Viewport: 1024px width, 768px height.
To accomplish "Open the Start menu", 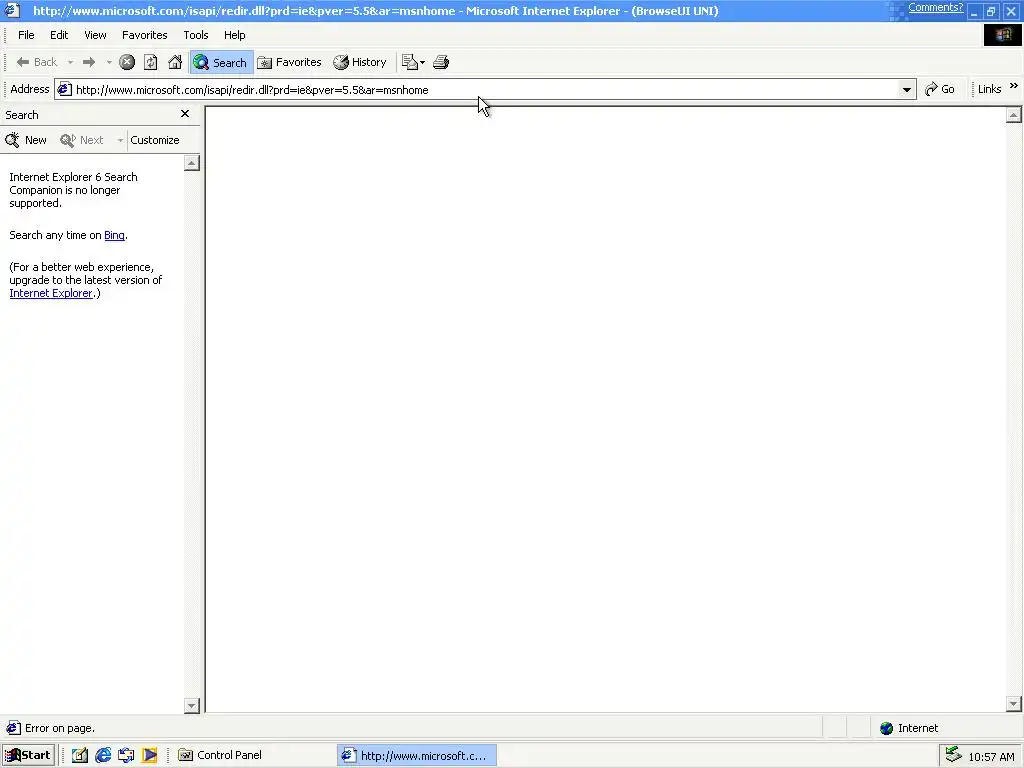I will click(x=28, y=755).
